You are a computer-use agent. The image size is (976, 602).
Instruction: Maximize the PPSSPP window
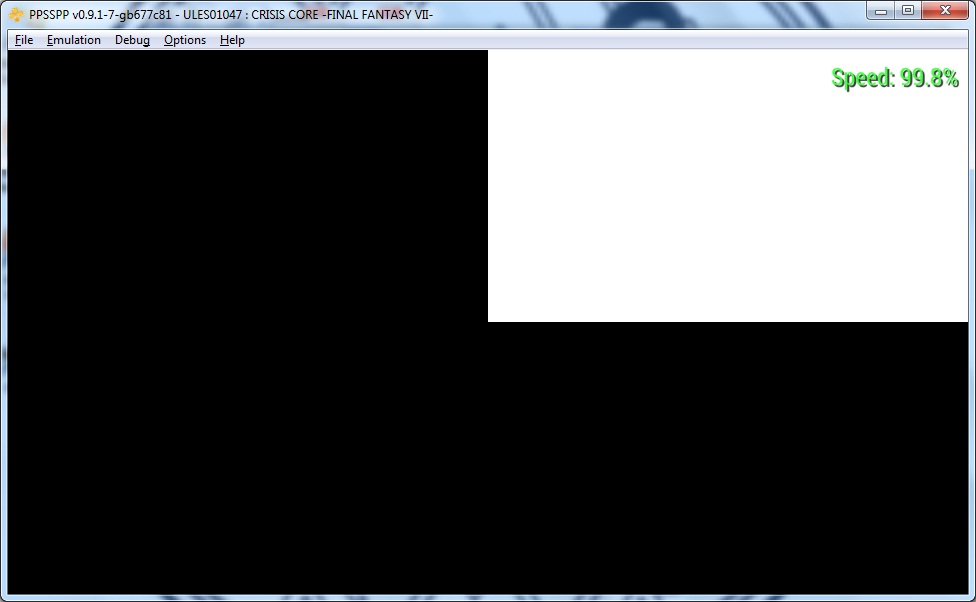[907, 10]
